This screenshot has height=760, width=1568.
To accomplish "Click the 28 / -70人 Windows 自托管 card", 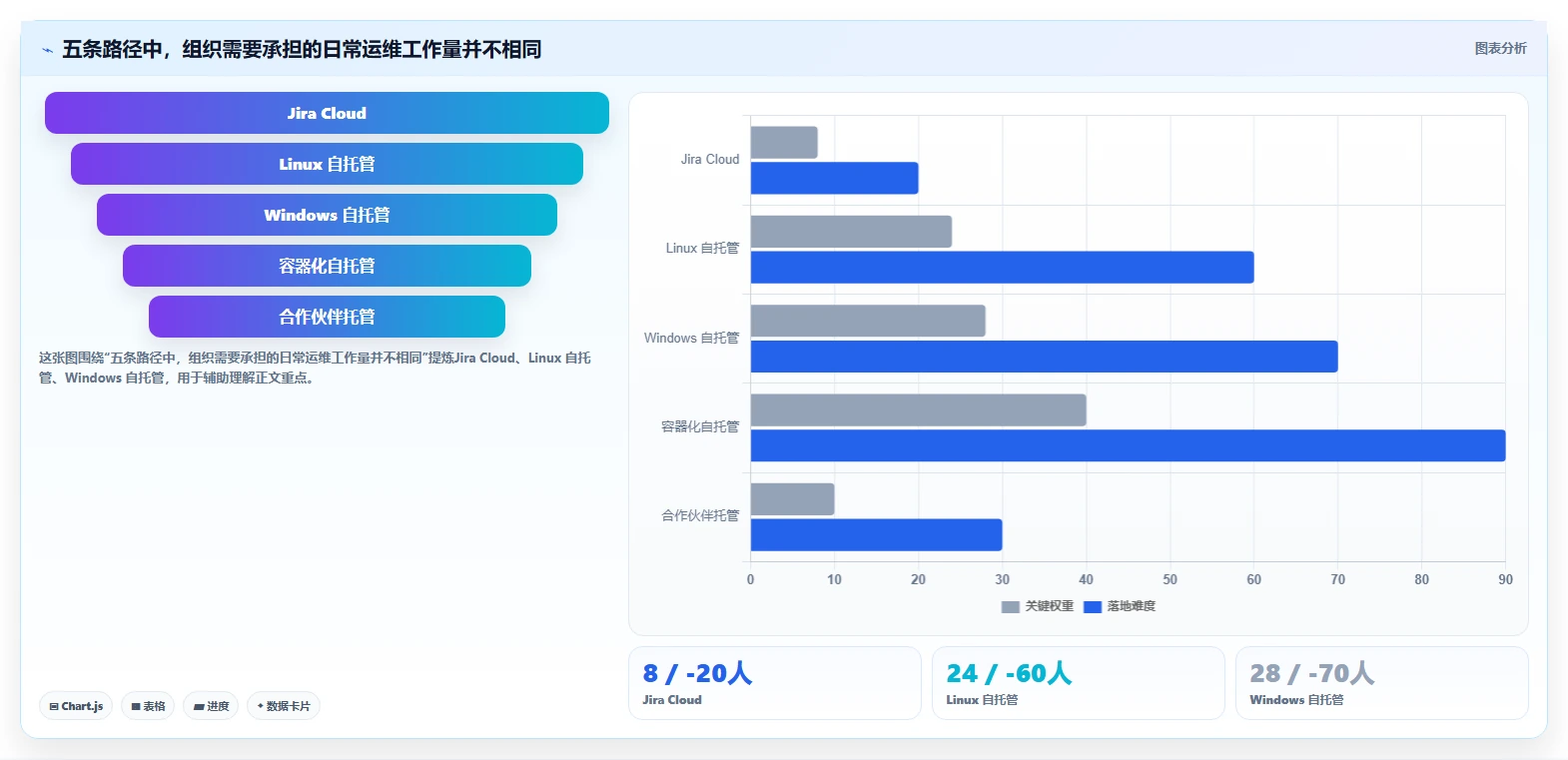I will tap(1381, 683).
